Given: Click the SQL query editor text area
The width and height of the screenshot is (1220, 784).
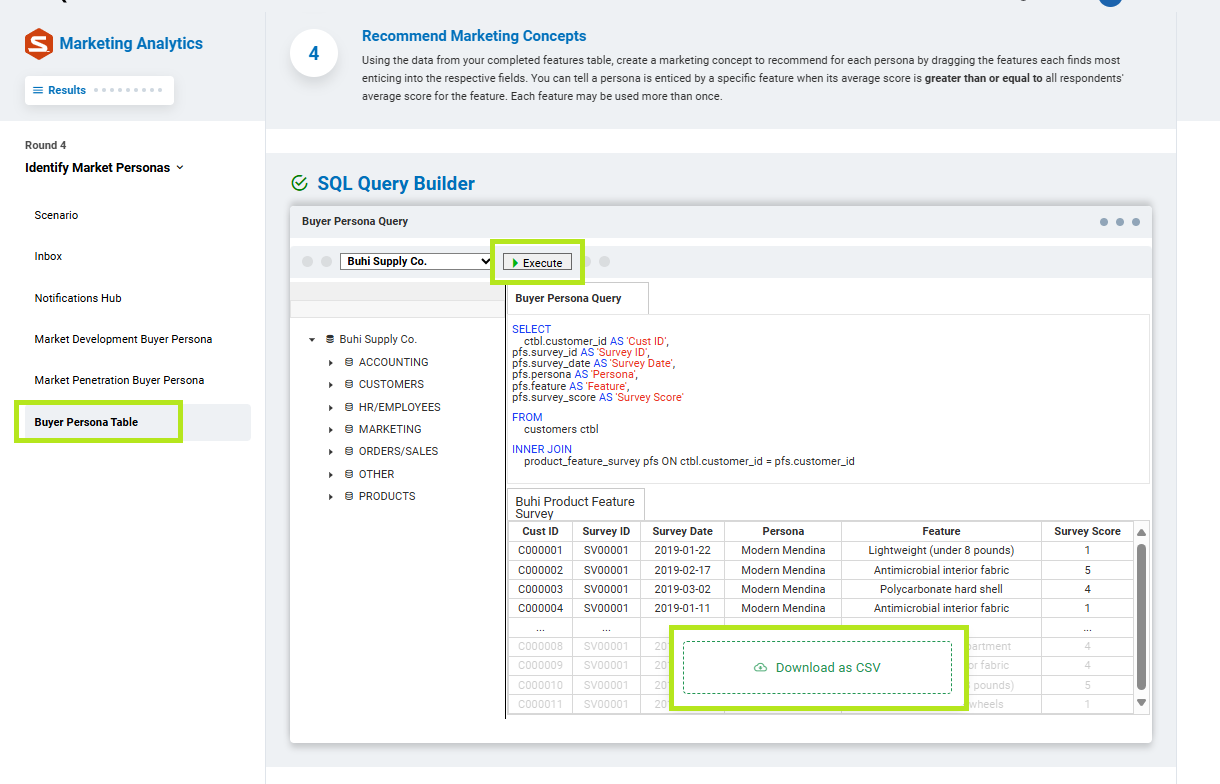Looking at the screenshot, I should (x=828, y=398).
